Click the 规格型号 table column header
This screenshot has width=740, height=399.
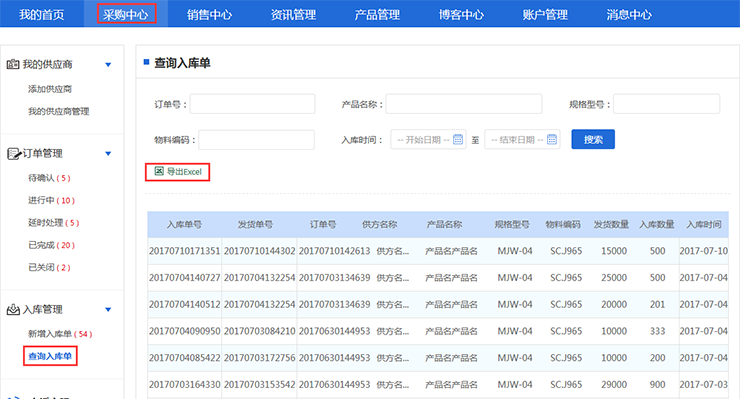tap(512, 225)
